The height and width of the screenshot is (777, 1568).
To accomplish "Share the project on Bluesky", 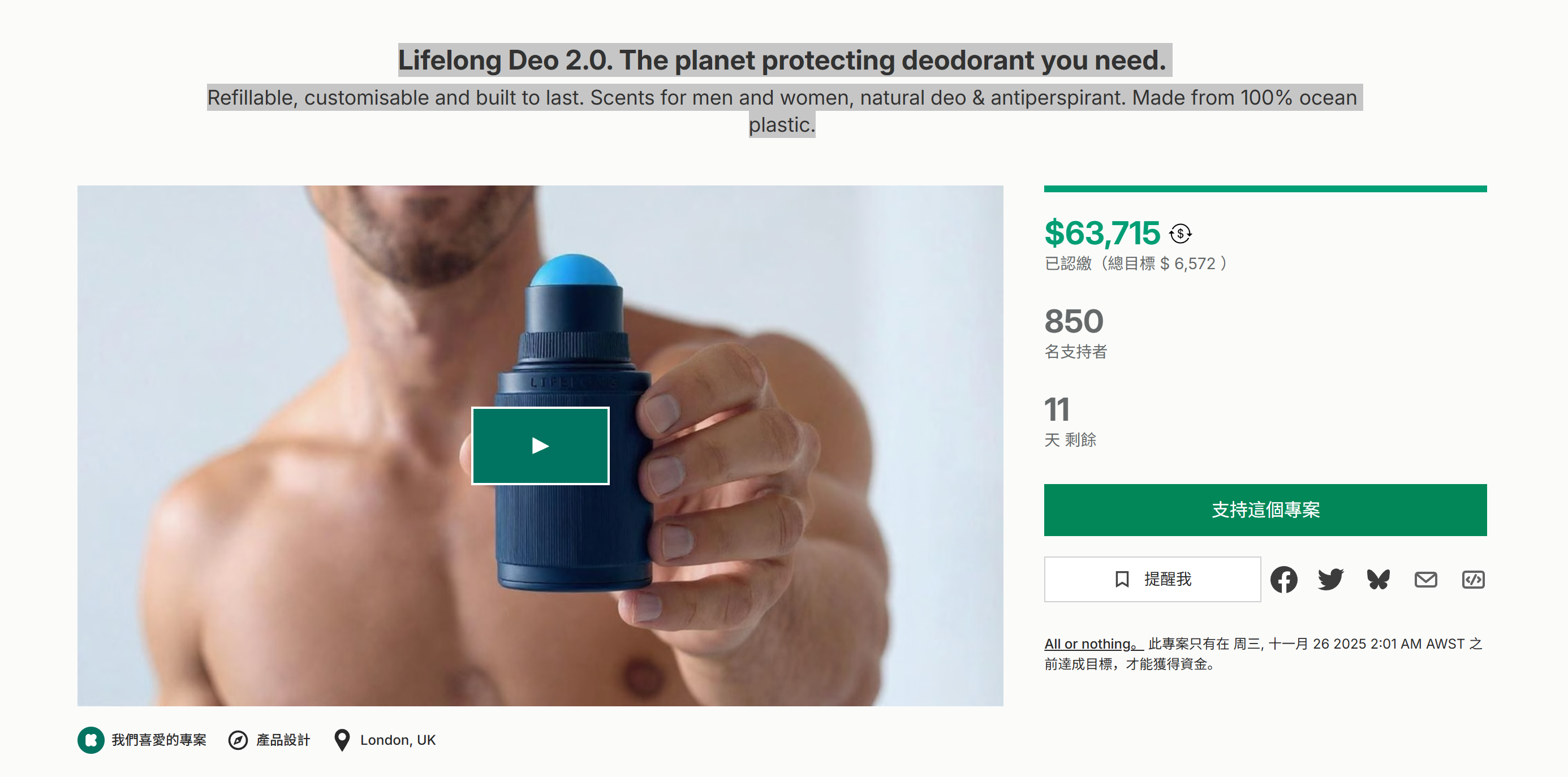I will [x=1378, y=579].
